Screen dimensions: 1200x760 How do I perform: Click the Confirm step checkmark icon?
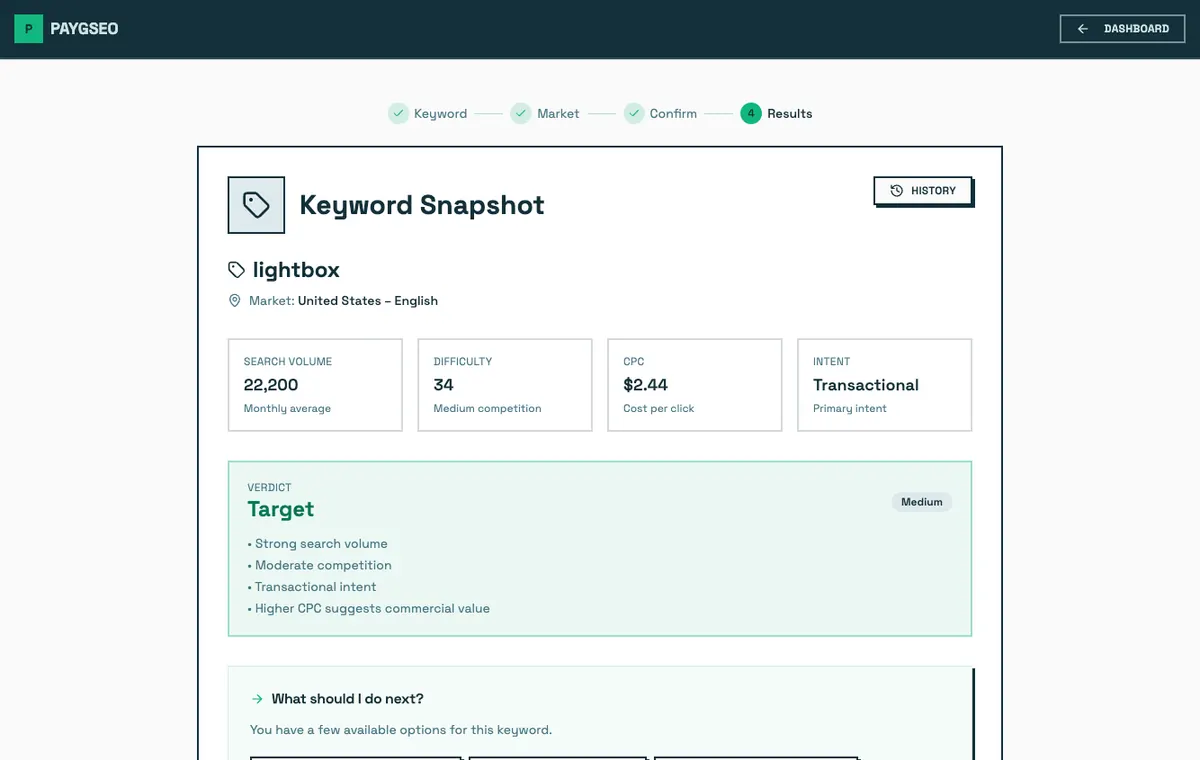(x=634, y=113)
